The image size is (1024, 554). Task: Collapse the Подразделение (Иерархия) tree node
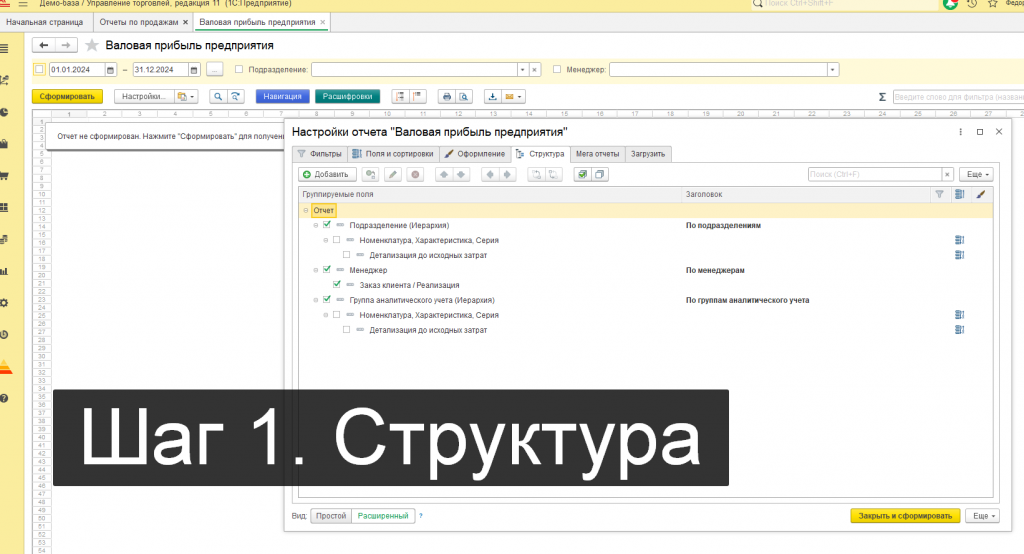(x=316, y=225)
